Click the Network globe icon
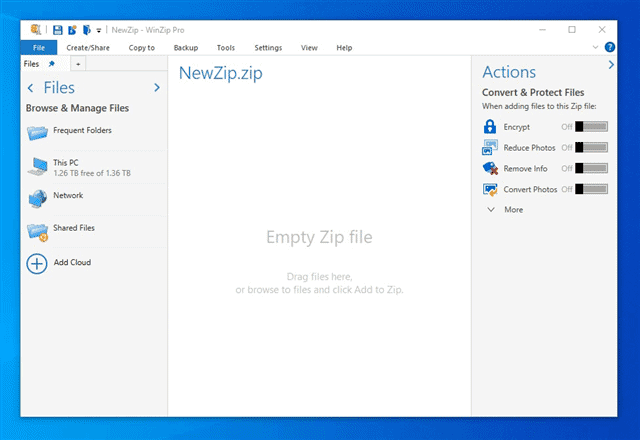This screenshot has width=640, height=440. [x=38, y=199]
